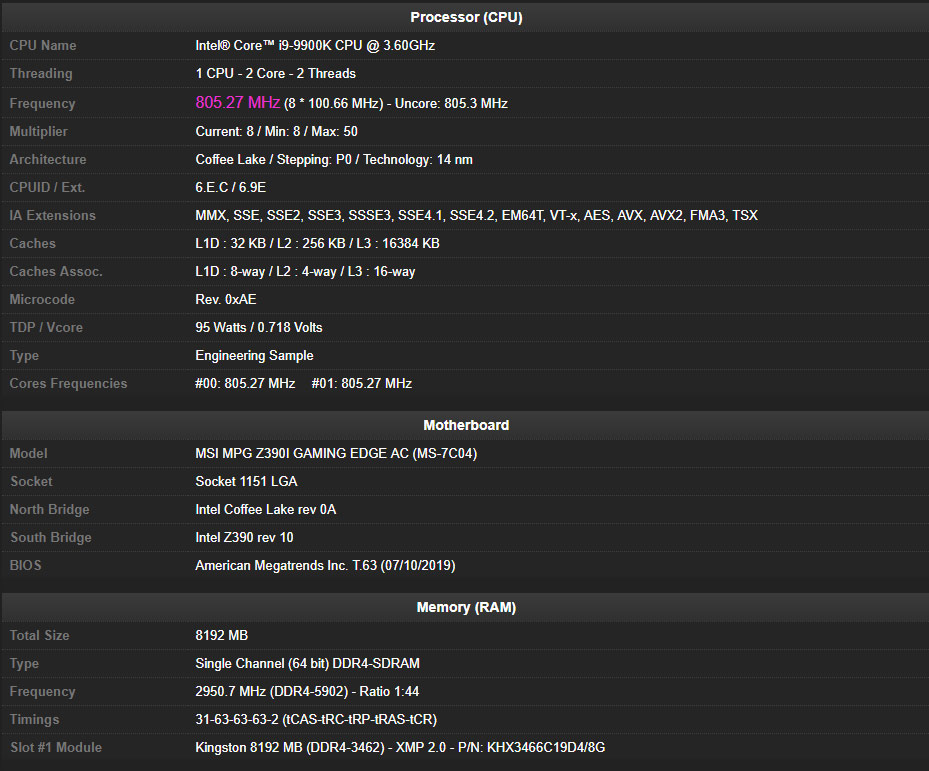Click the Uncore: 805.3 MHz text
Viewport: 929px width, 771px height.
pos(451,103)
